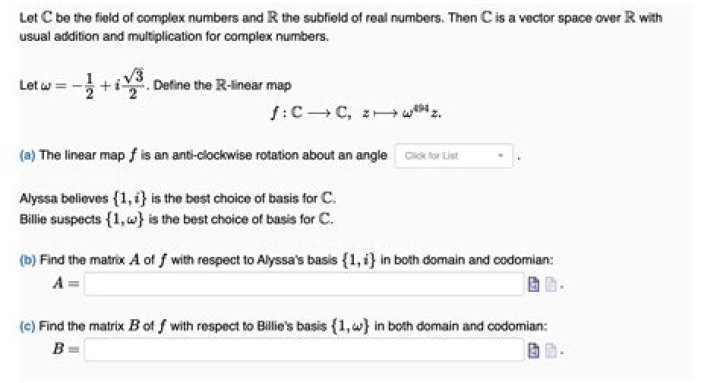Click the opening sentence about vector space
720x383 pixels.
[341, 27]
